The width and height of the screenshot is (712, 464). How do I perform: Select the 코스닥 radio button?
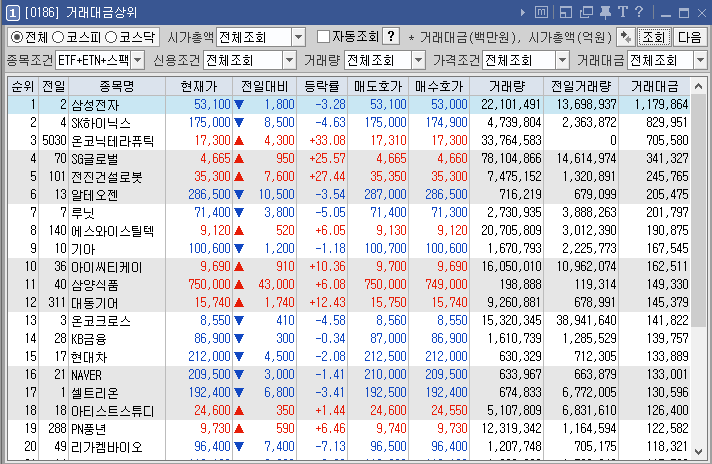click(x=111, y=37)
